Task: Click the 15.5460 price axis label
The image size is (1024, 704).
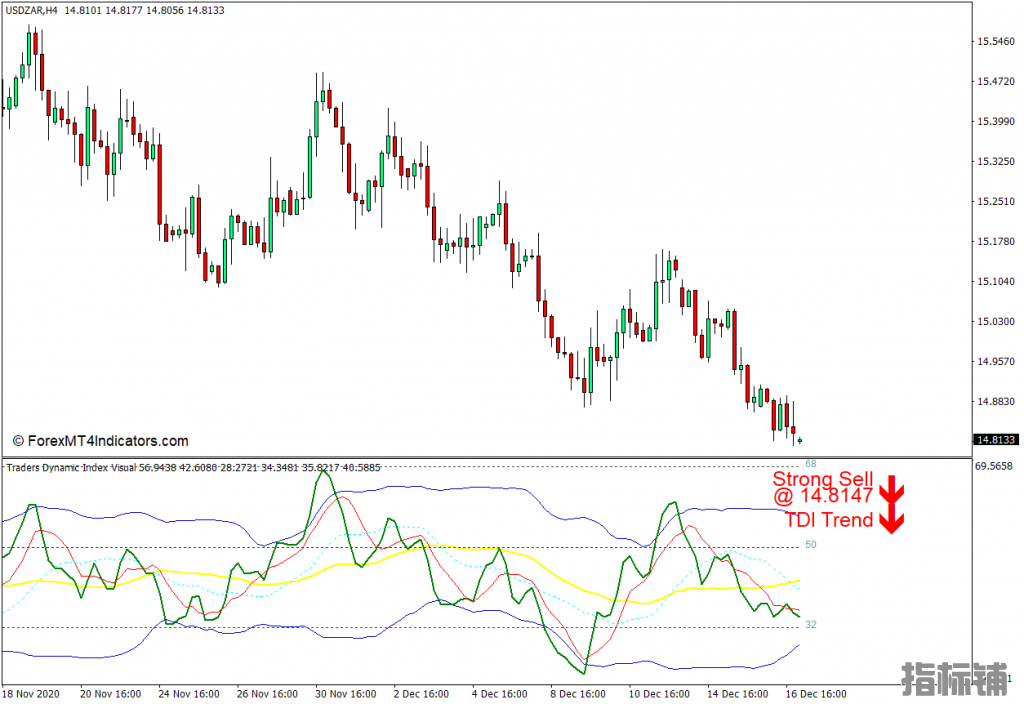Action: (x=996, y=41)
